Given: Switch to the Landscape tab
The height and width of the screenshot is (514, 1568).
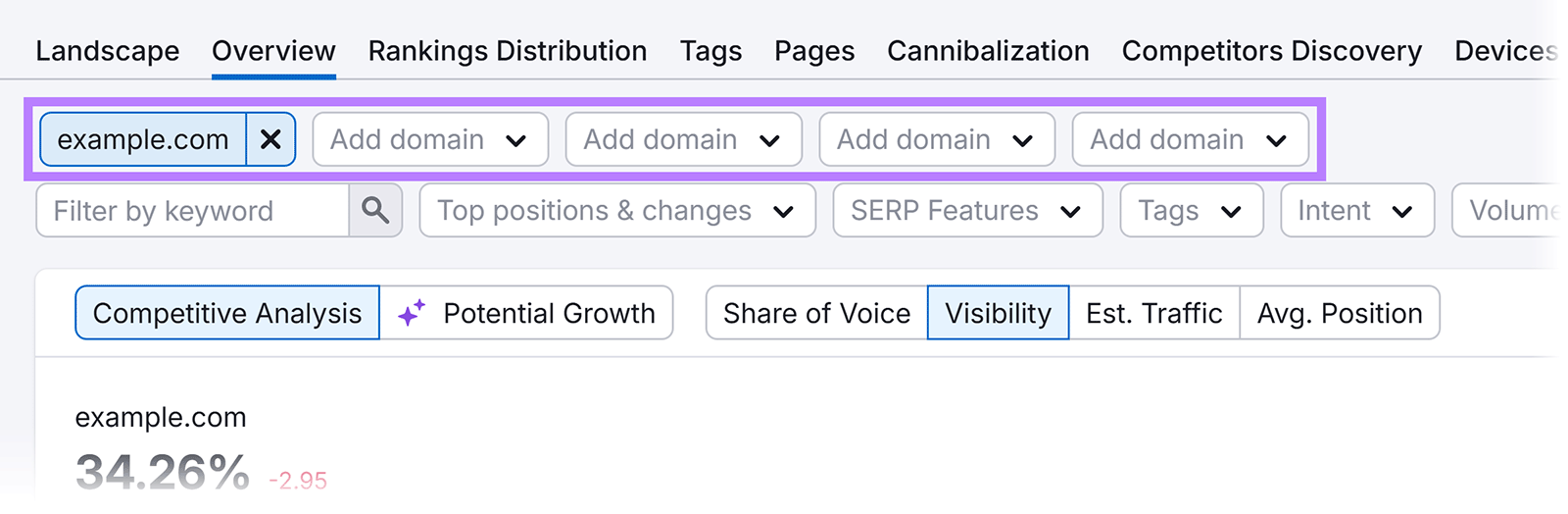Looking at the screenshot, I should tap(108, 51).
